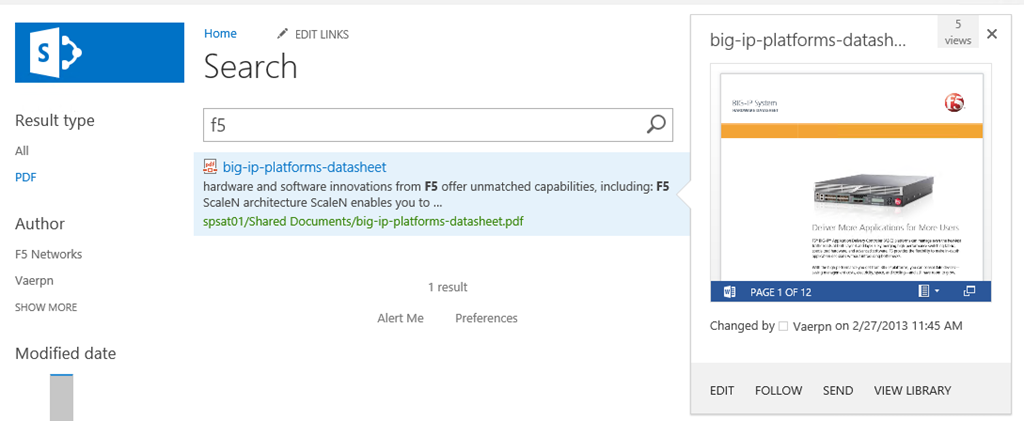Expand the author list with SHOW MORE
The width and height of the screenshot is (1024, 421).
pos(46,307)
